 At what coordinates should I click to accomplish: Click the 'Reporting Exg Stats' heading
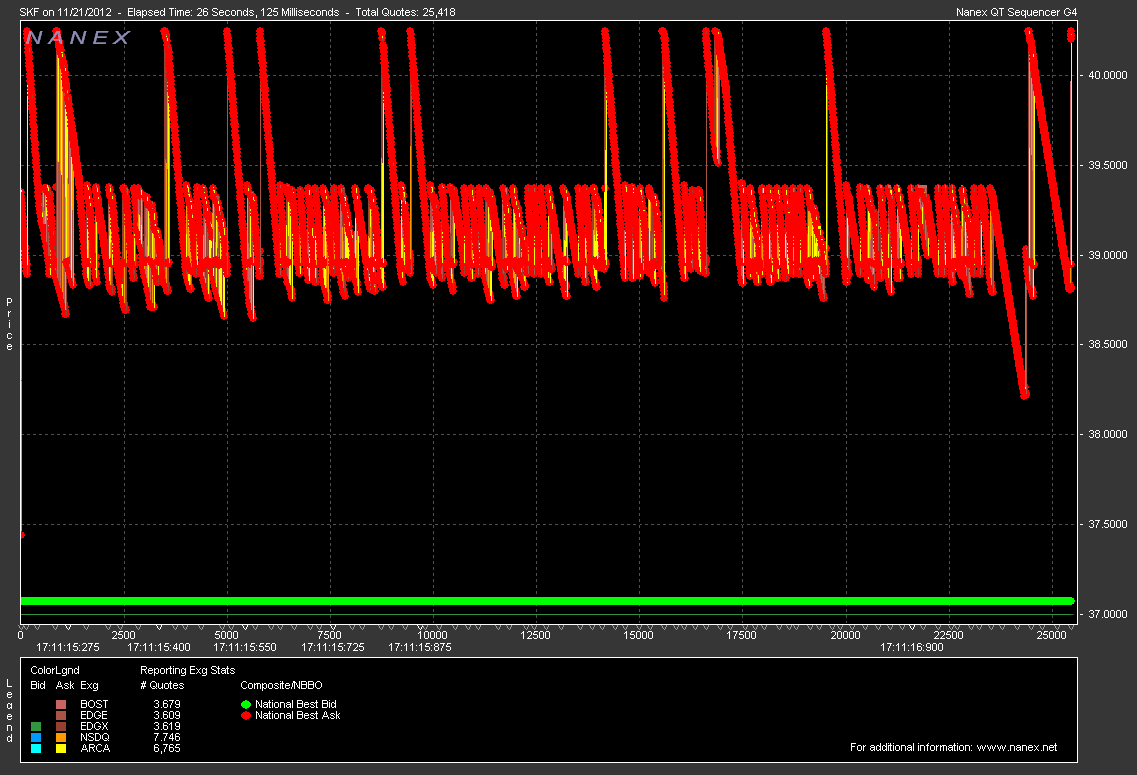188,670
